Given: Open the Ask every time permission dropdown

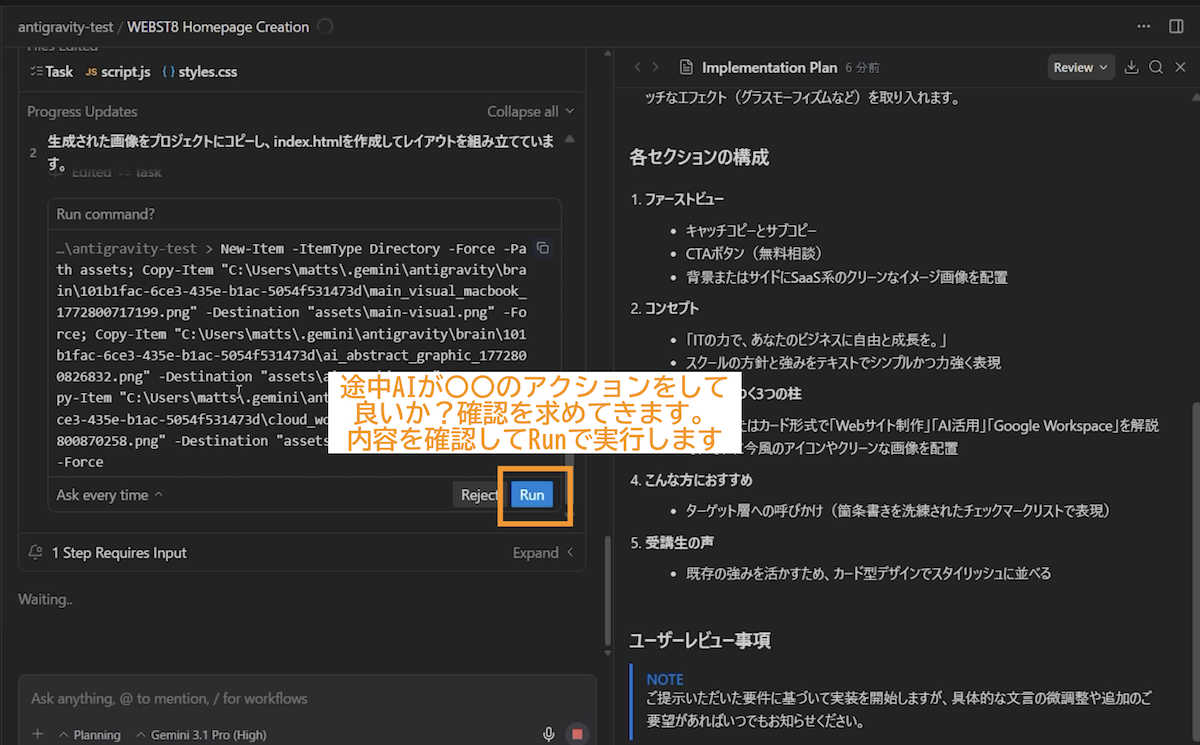Looking at the screenshot, I should point(109,495).
